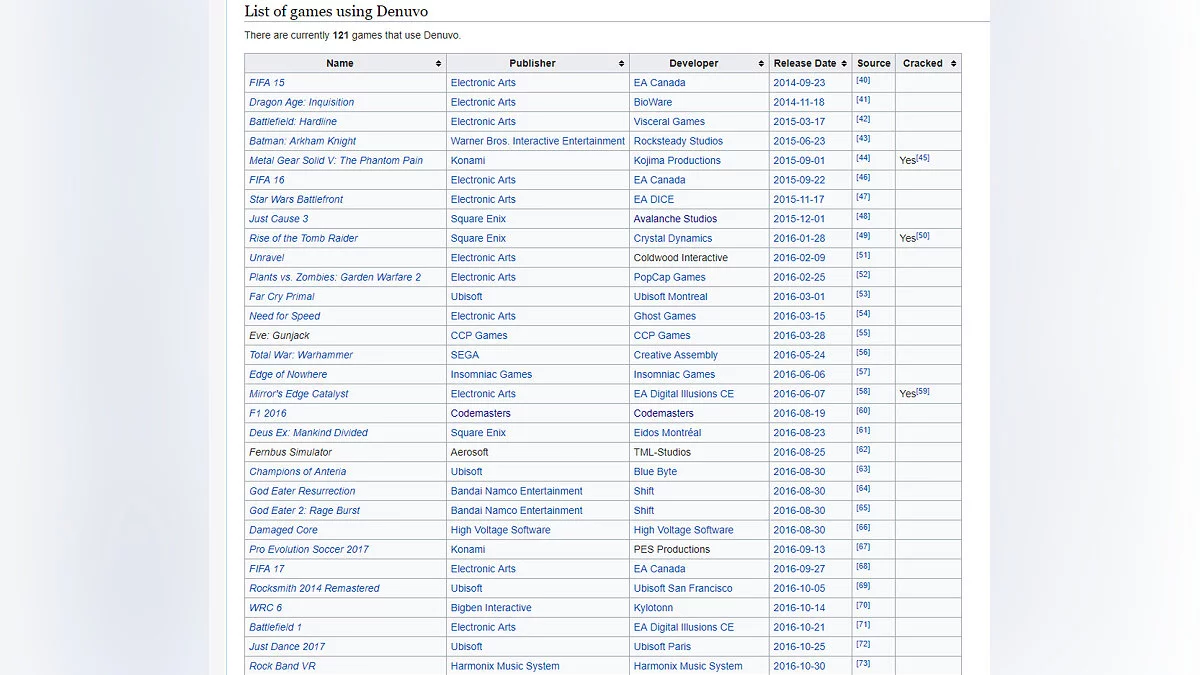1200x675 pixels.
Task: Open Ubisoft Montreal developer link
Action: [x=671, y=297]
